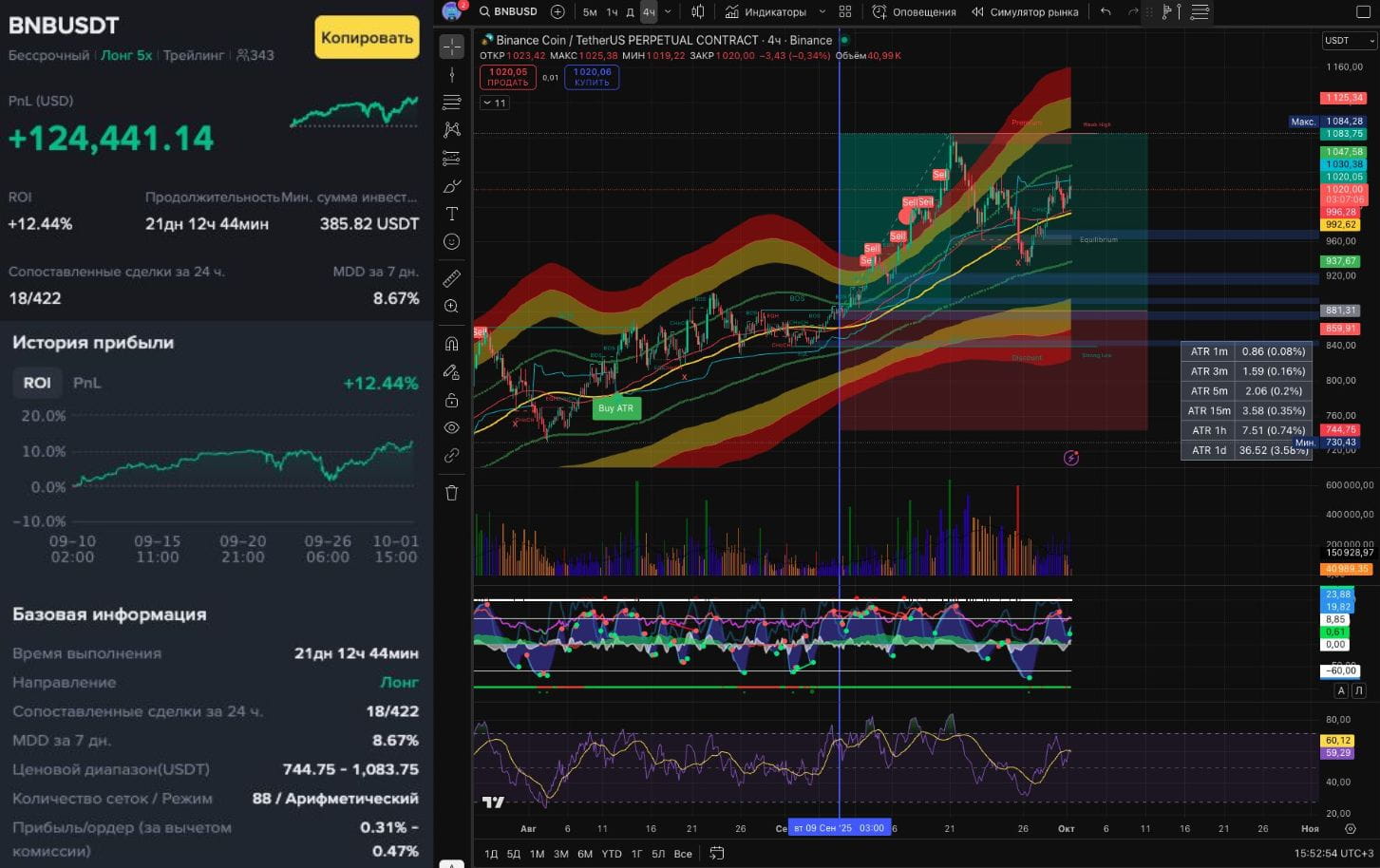Screen dimensions: 1380x868
Task: Switch history chart to PnL tab
Action: (x=87, y=383)
